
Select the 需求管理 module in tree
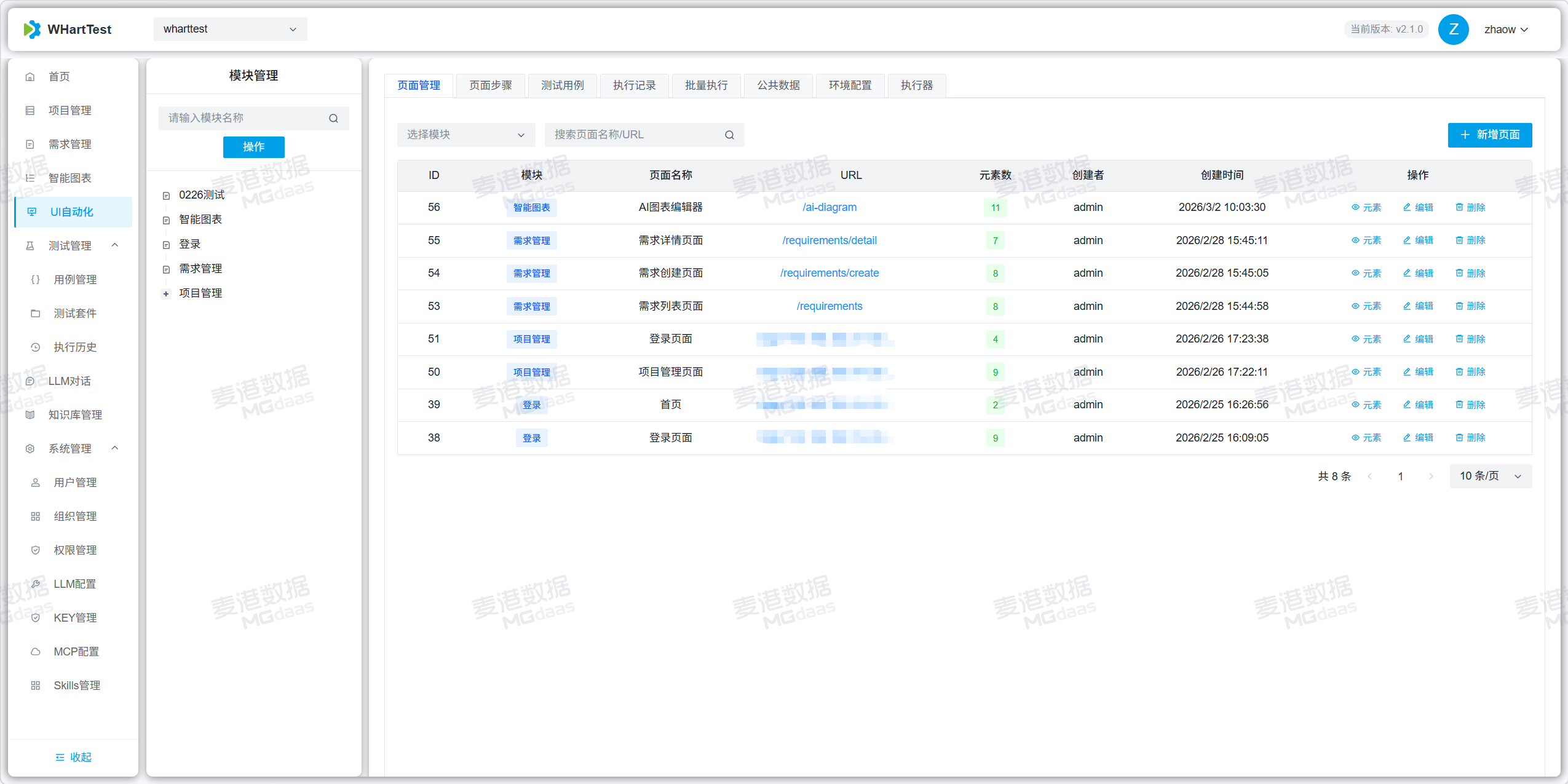200,269
